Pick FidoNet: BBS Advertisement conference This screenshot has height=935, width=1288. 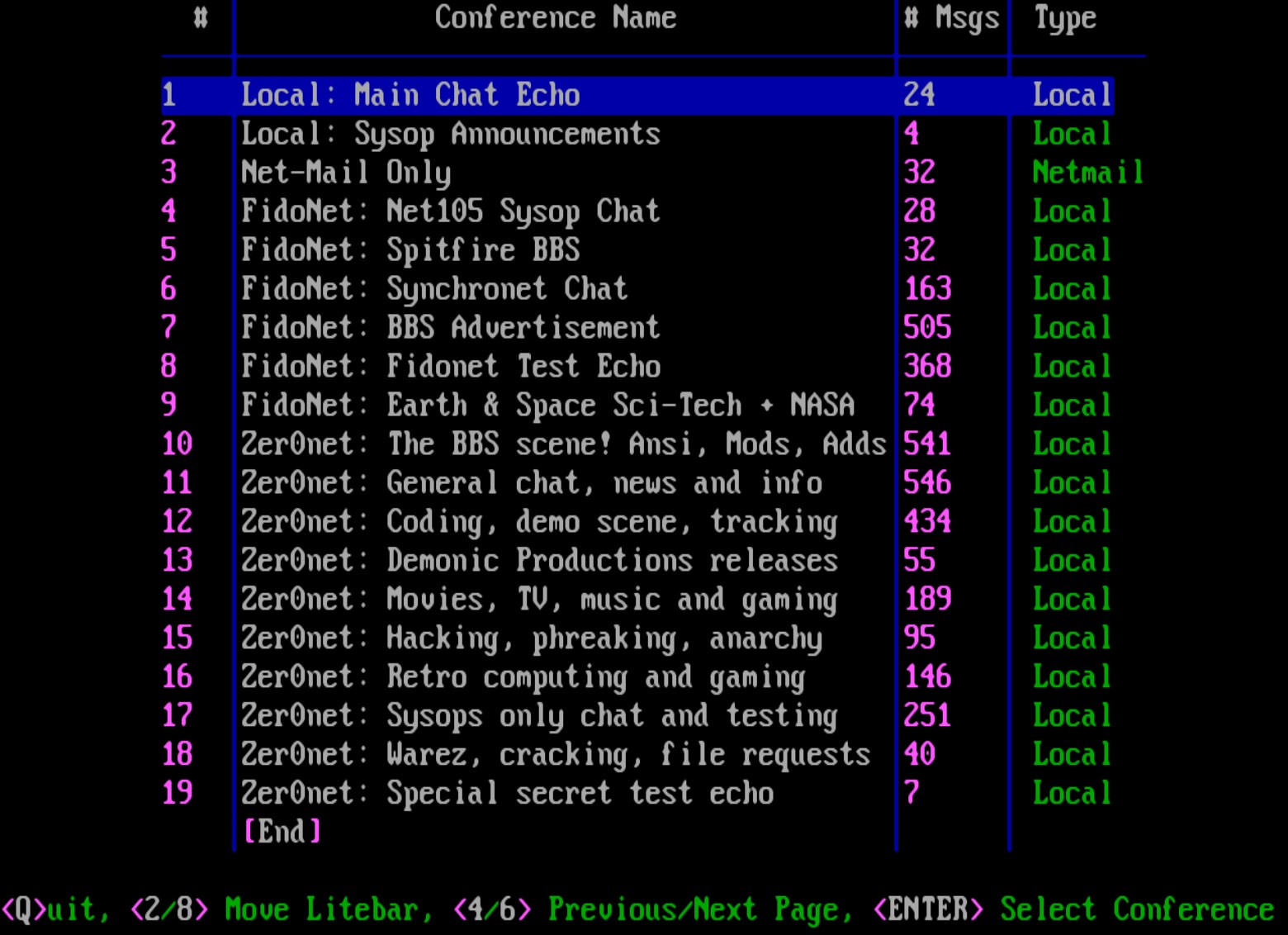click(451, 328)
